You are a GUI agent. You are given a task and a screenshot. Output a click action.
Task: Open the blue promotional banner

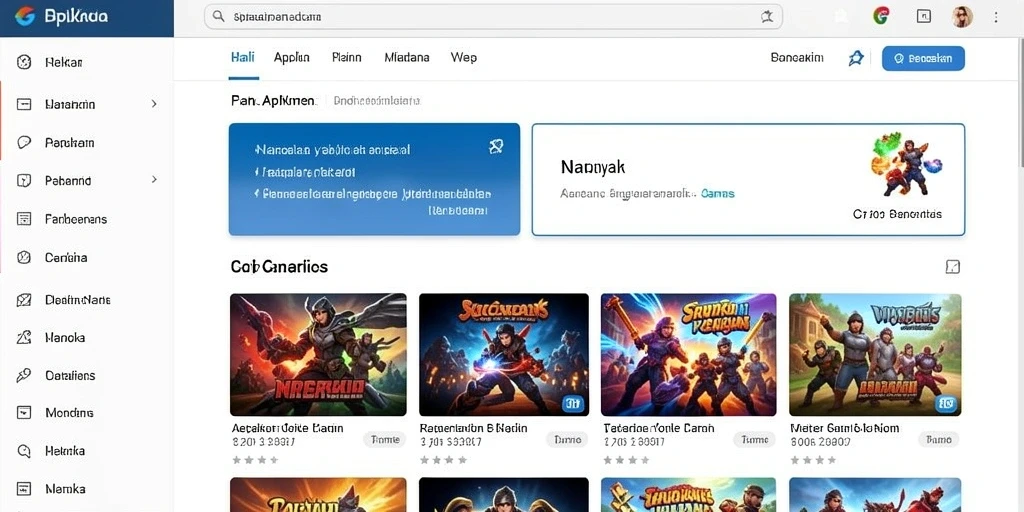pyautogui.click(x=374, y=179)
